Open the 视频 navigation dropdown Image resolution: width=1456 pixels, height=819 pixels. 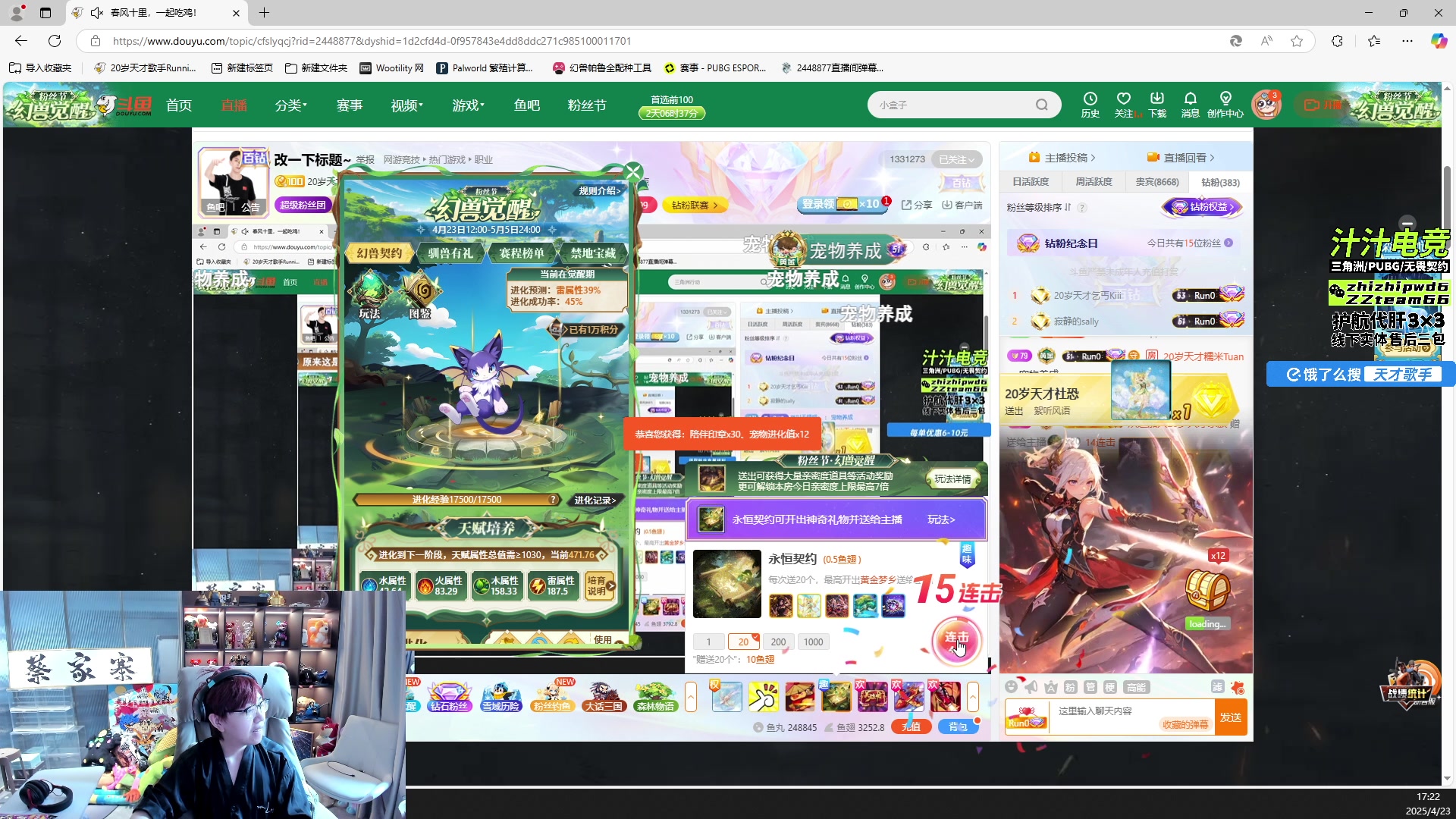tap(407, 105)
